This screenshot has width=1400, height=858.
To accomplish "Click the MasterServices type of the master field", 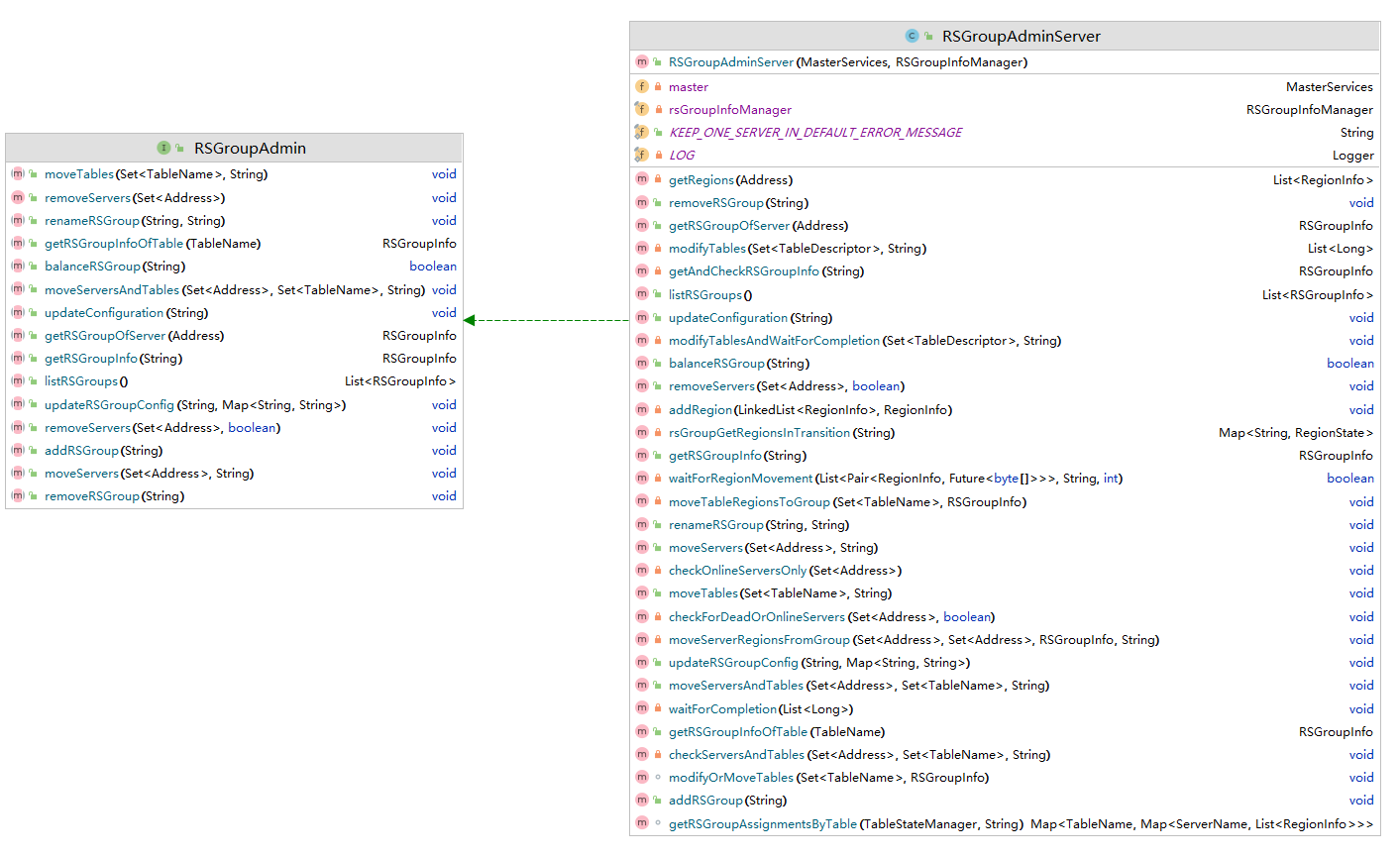I will click(x=1329, y=87).
